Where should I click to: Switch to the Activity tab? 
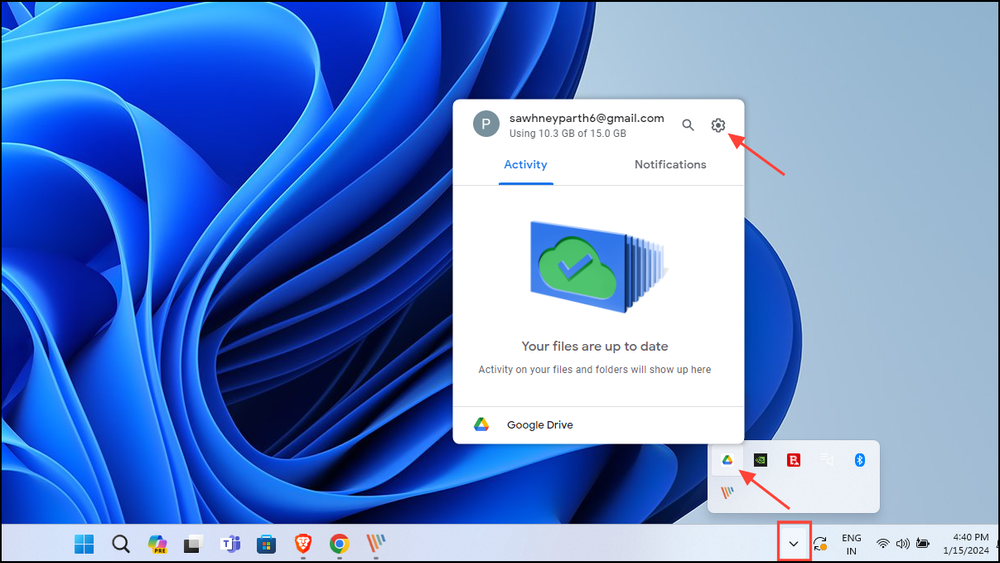[526, 165]
